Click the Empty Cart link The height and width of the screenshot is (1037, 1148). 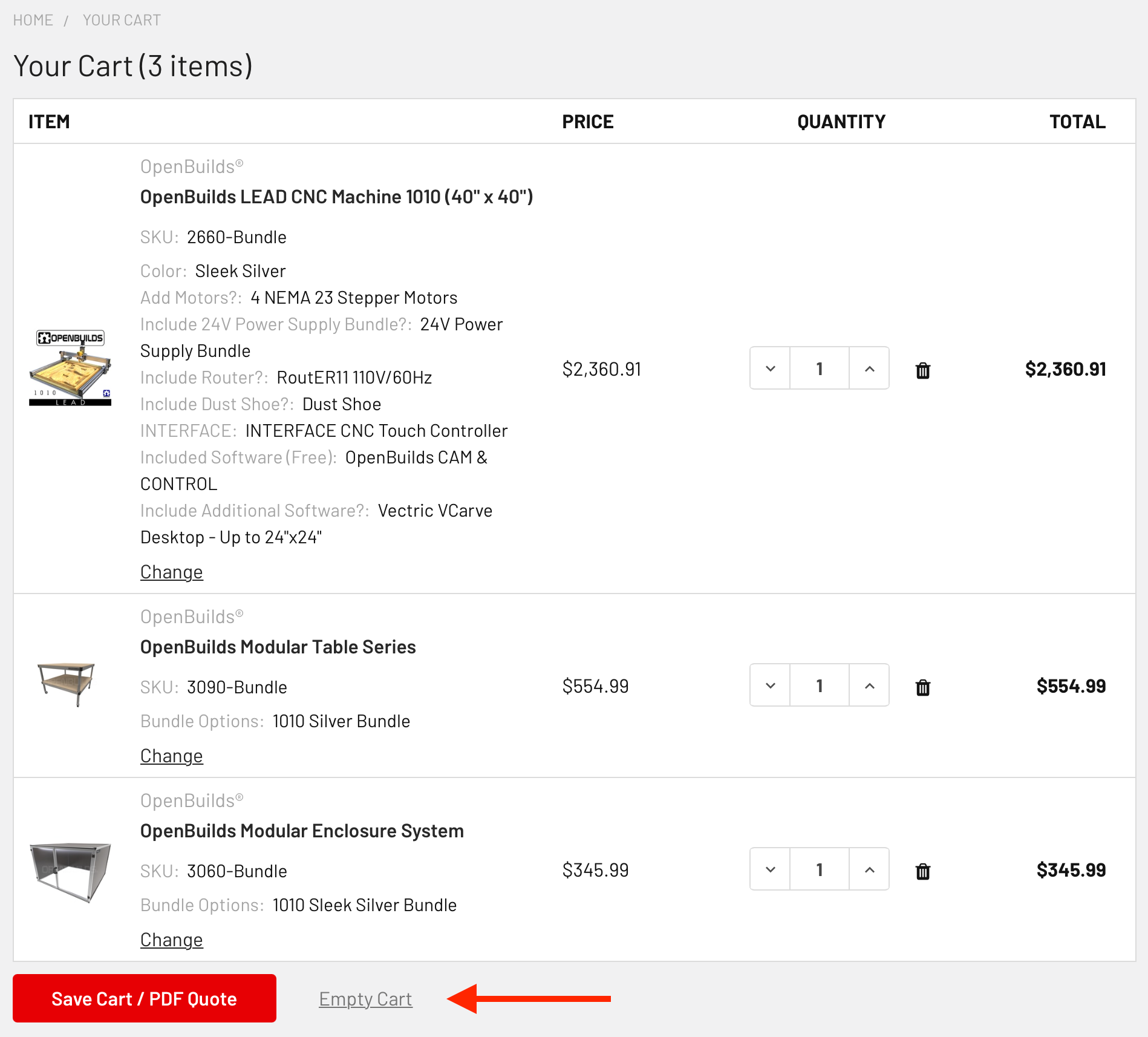365,999
